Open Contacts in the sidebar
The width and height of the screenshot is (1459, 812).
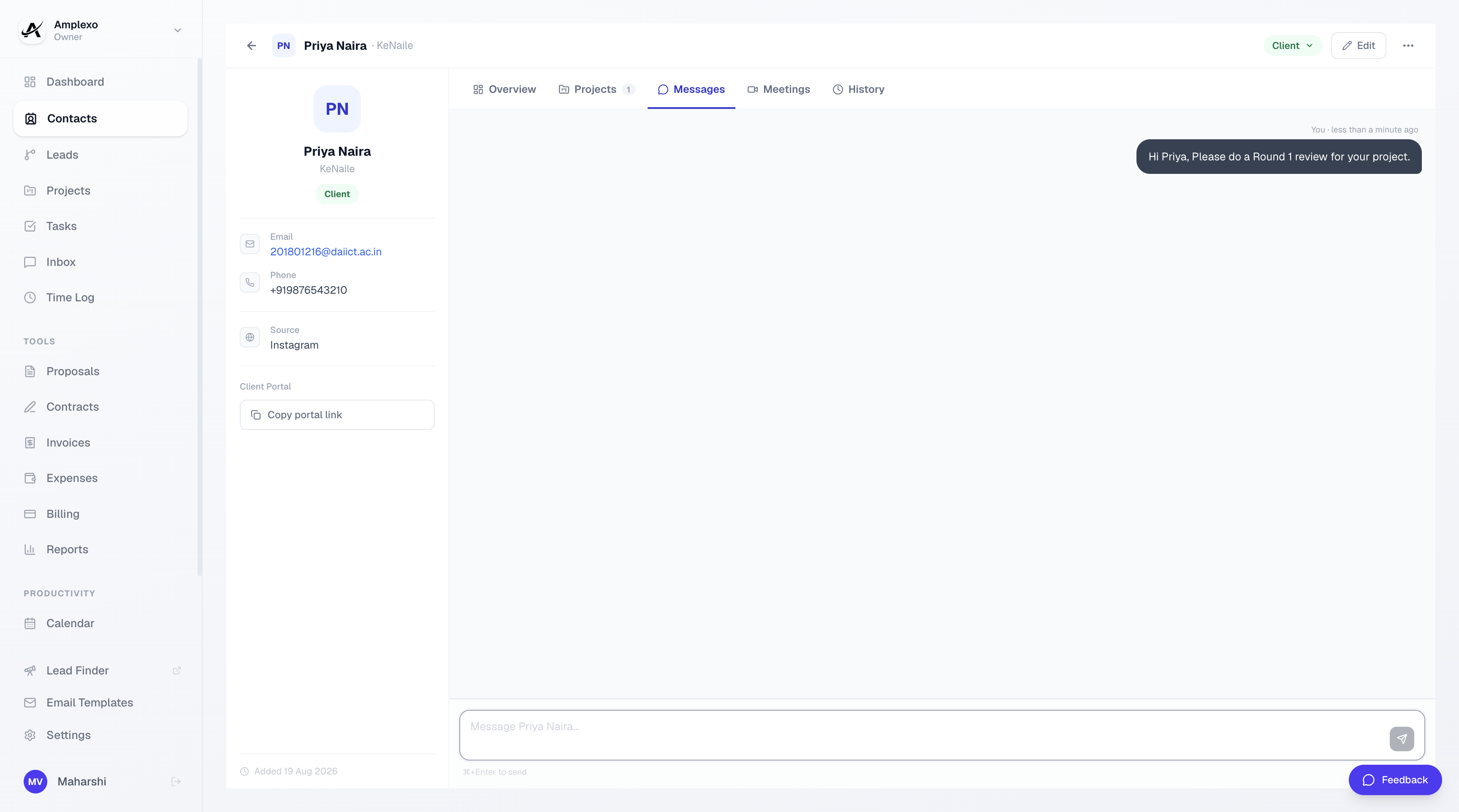[100, 118]
